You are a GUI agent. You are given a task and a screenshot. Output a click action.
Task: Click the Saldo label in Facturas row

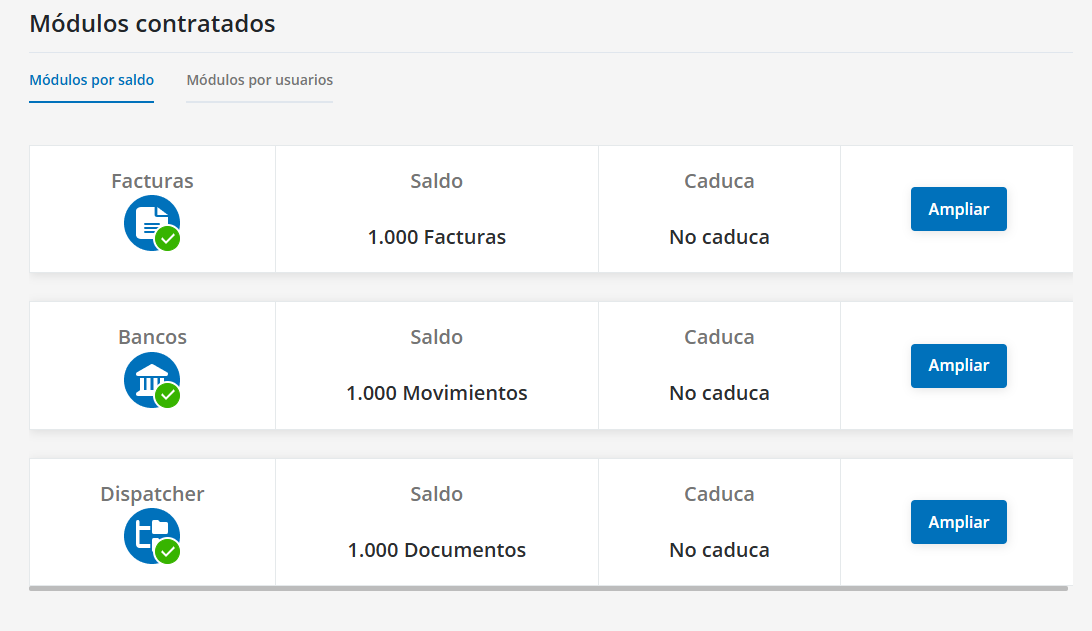pos(437,181)
